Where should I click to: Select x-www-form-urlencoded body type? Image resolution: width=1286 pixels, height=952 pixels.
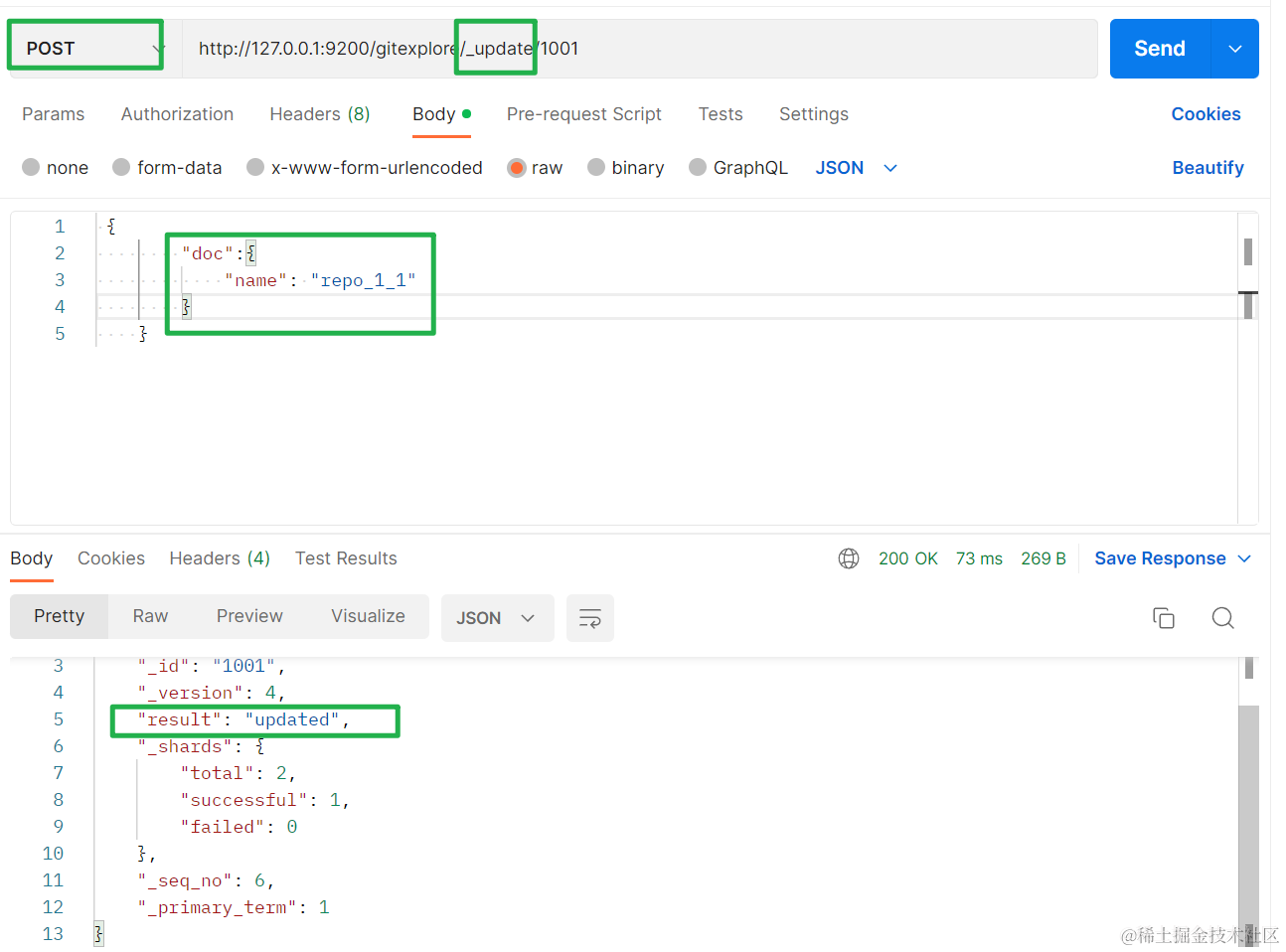click(365, 168)
